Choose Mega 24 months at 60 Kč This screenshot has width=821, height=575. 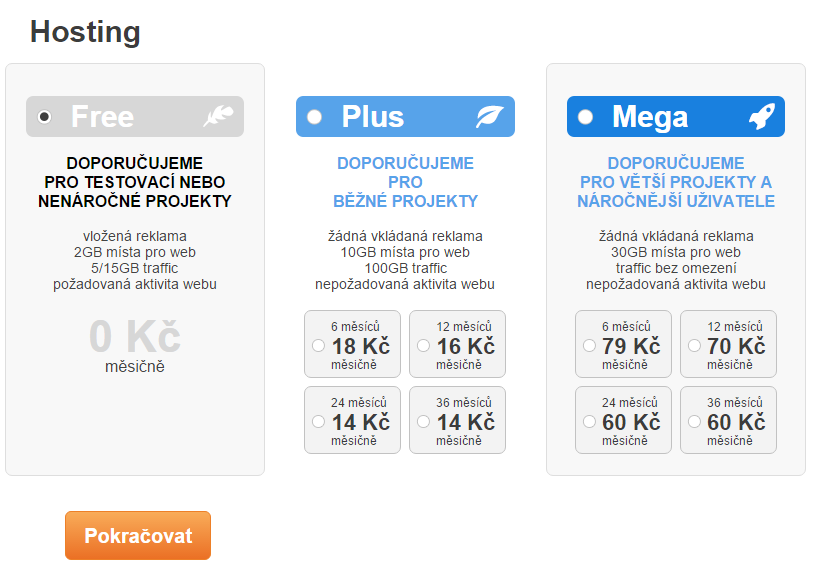point(590,422)
